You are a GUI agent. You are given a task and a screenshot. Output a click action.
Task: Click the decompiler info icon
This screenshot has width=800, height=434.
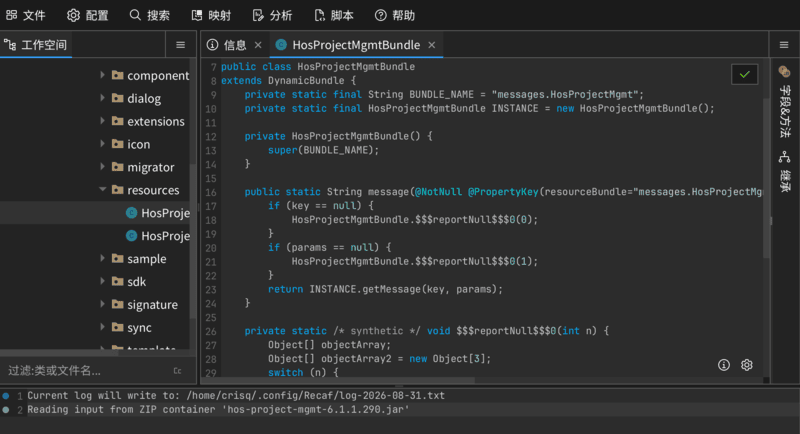(x=723, y=365)
